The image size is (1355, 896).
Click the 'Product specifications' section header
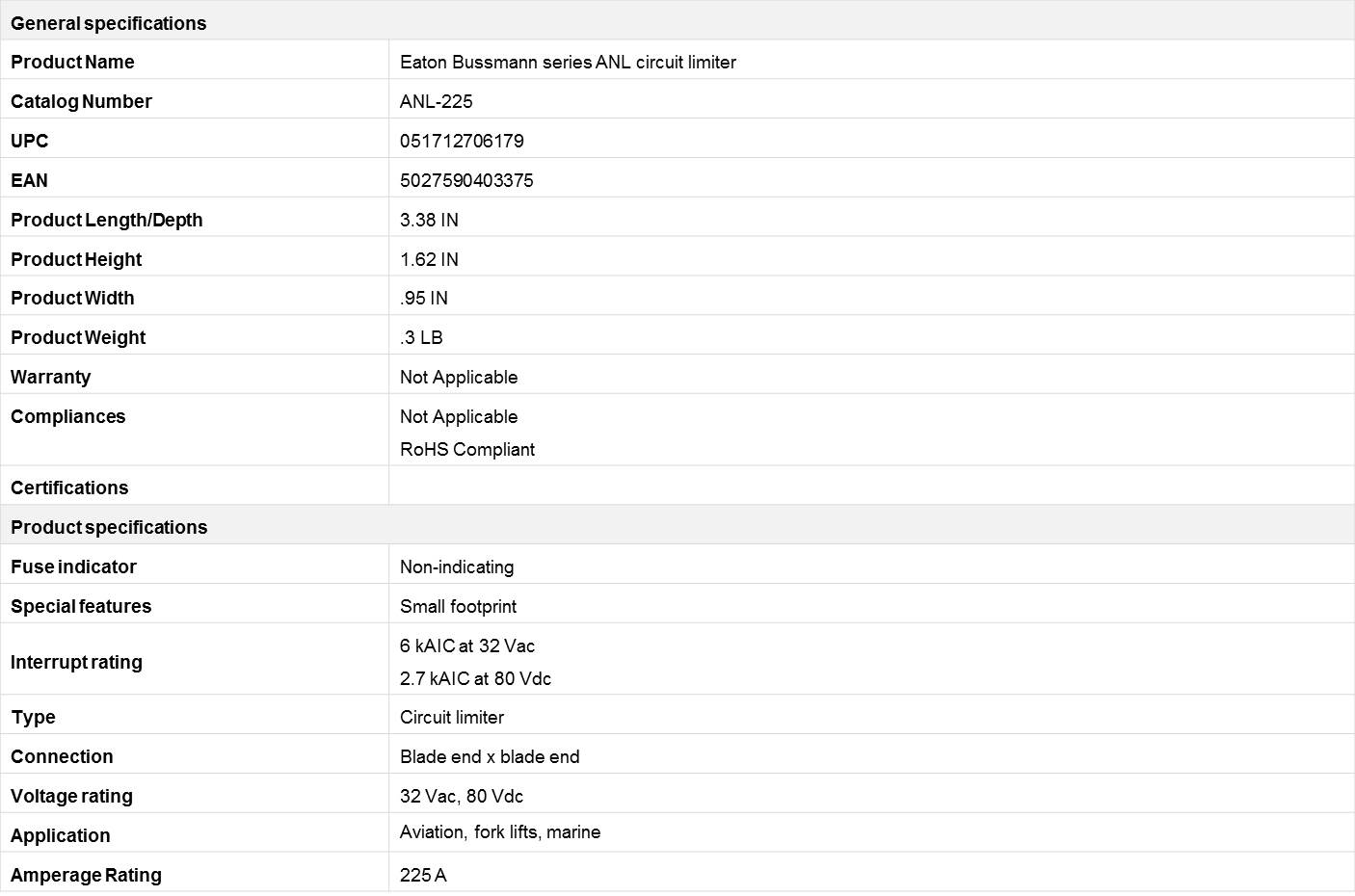pyautogui.click(x=109, y=527)
